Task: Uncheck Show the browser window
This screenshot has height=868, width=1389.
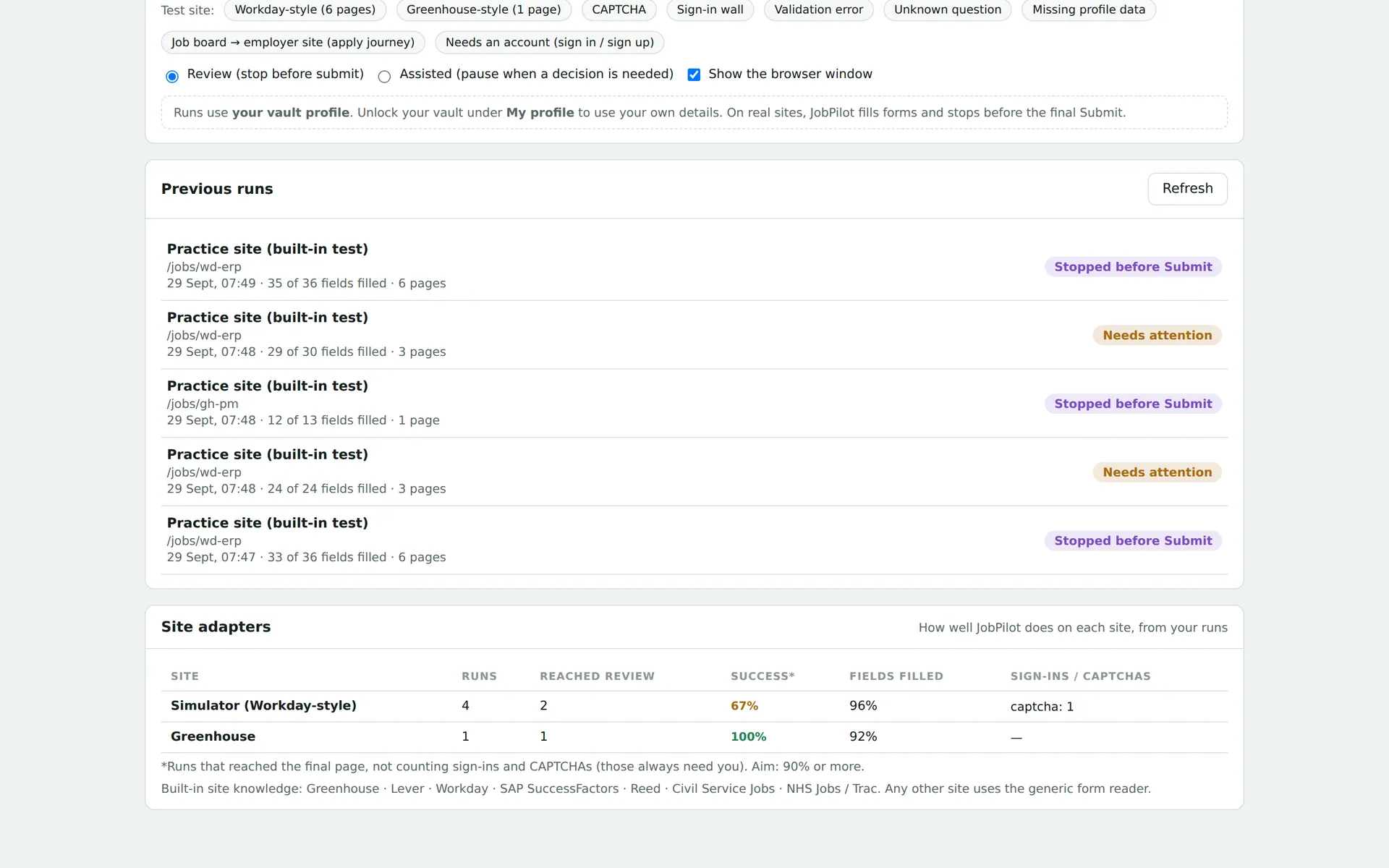Action: pos(694,75)
